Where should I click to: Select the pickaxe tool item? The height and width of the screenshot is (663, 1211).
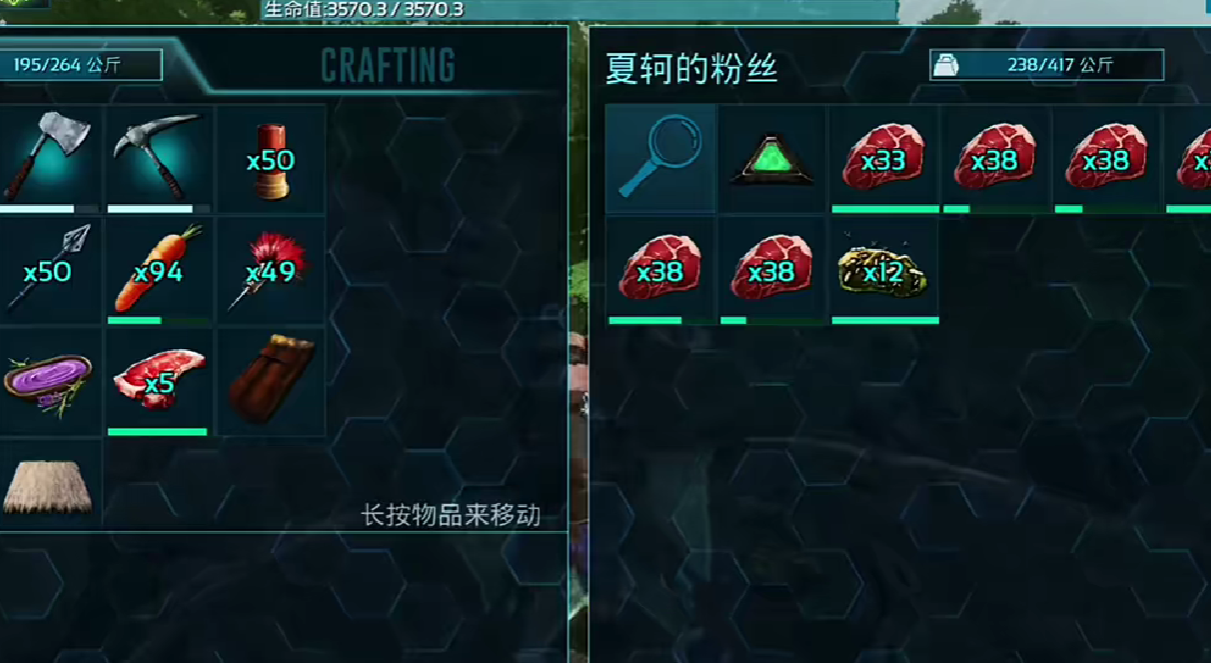159,159
